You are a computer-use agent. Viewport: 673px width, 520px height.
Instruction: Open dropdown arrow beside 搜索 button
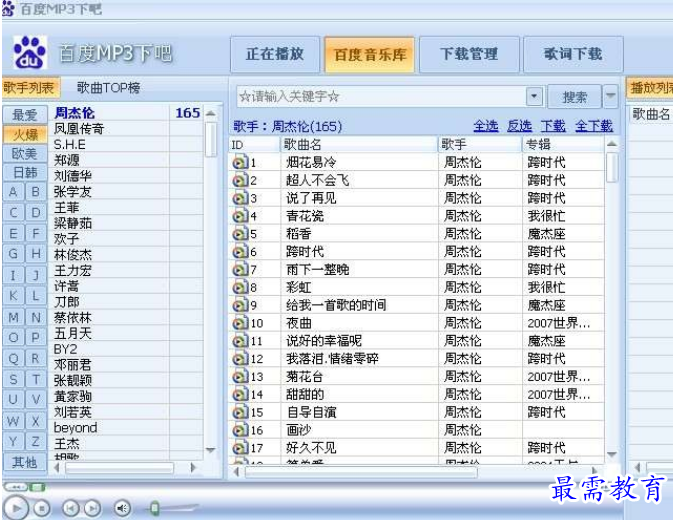(x=610, y=96)
